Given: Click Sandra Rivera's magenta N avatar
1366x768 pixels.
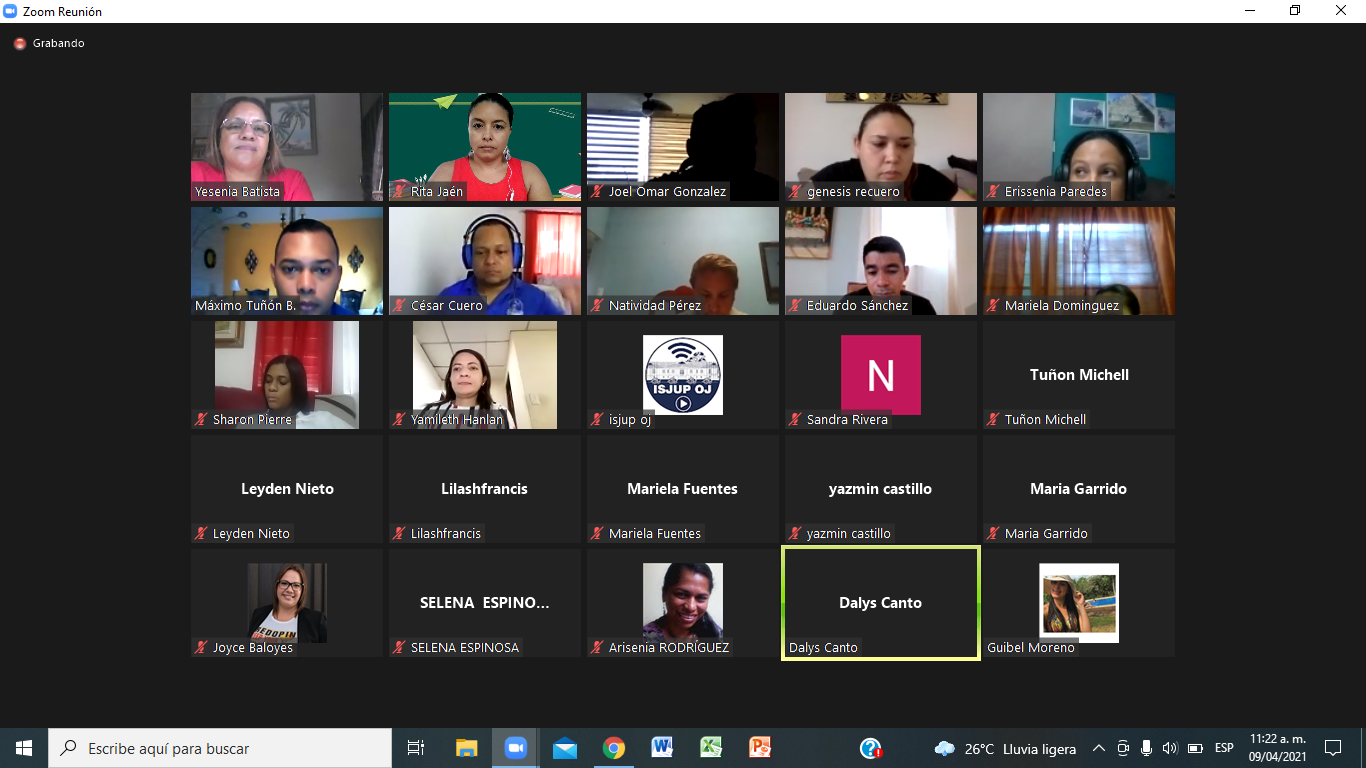Looking at the screenshot, I should [x=881, y=375].
